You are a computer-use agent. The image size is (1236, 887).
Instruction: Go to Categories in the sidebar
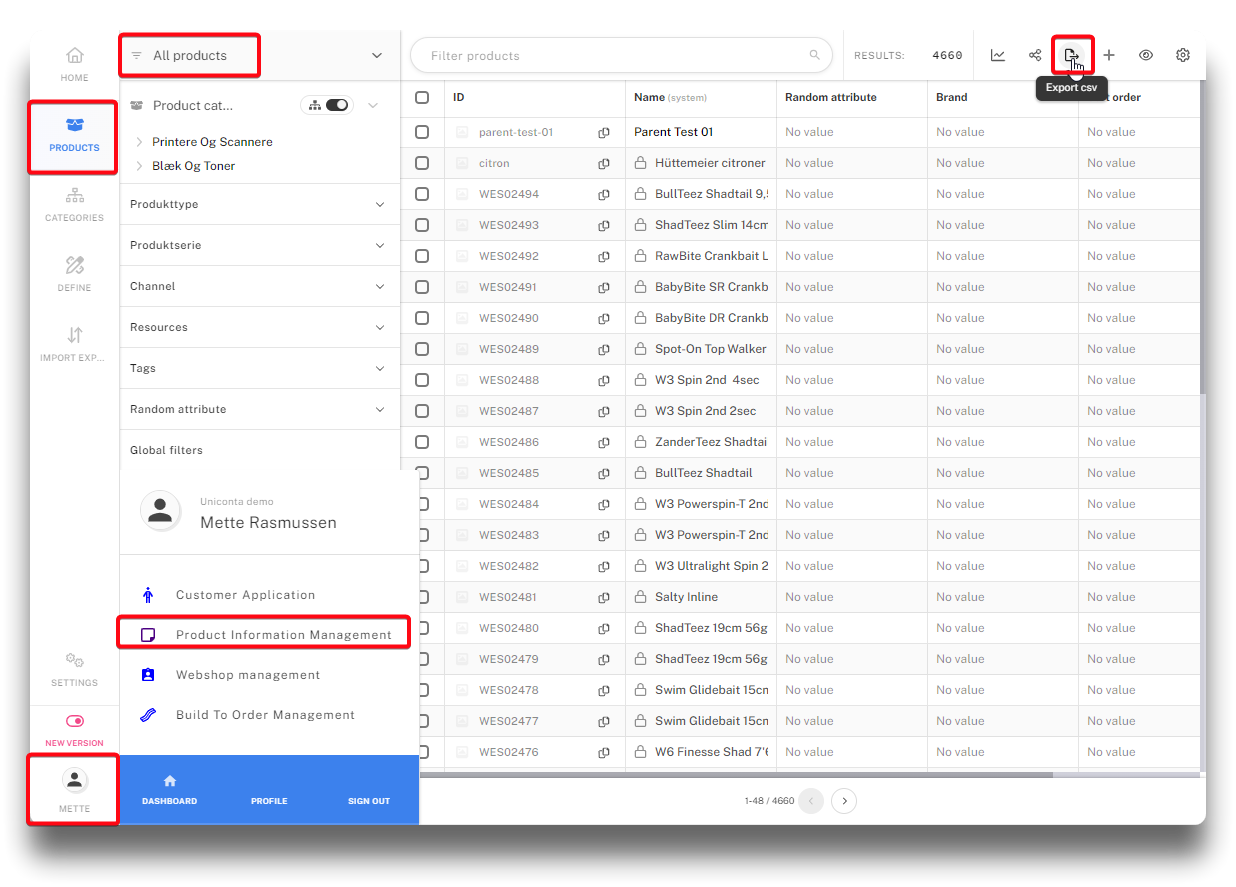[74, 204]
